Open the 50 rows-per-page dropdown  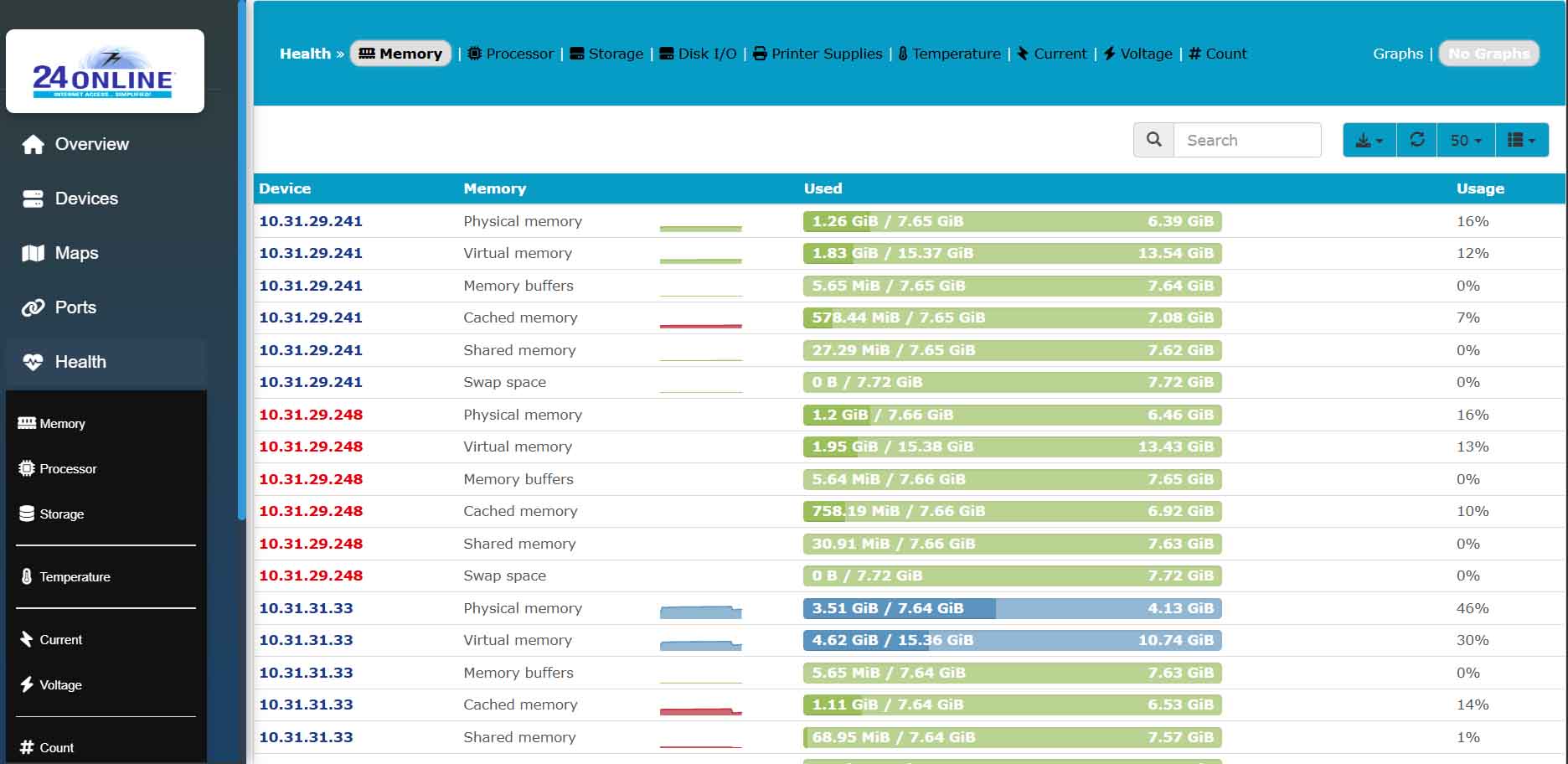[x=1466, y=140]
